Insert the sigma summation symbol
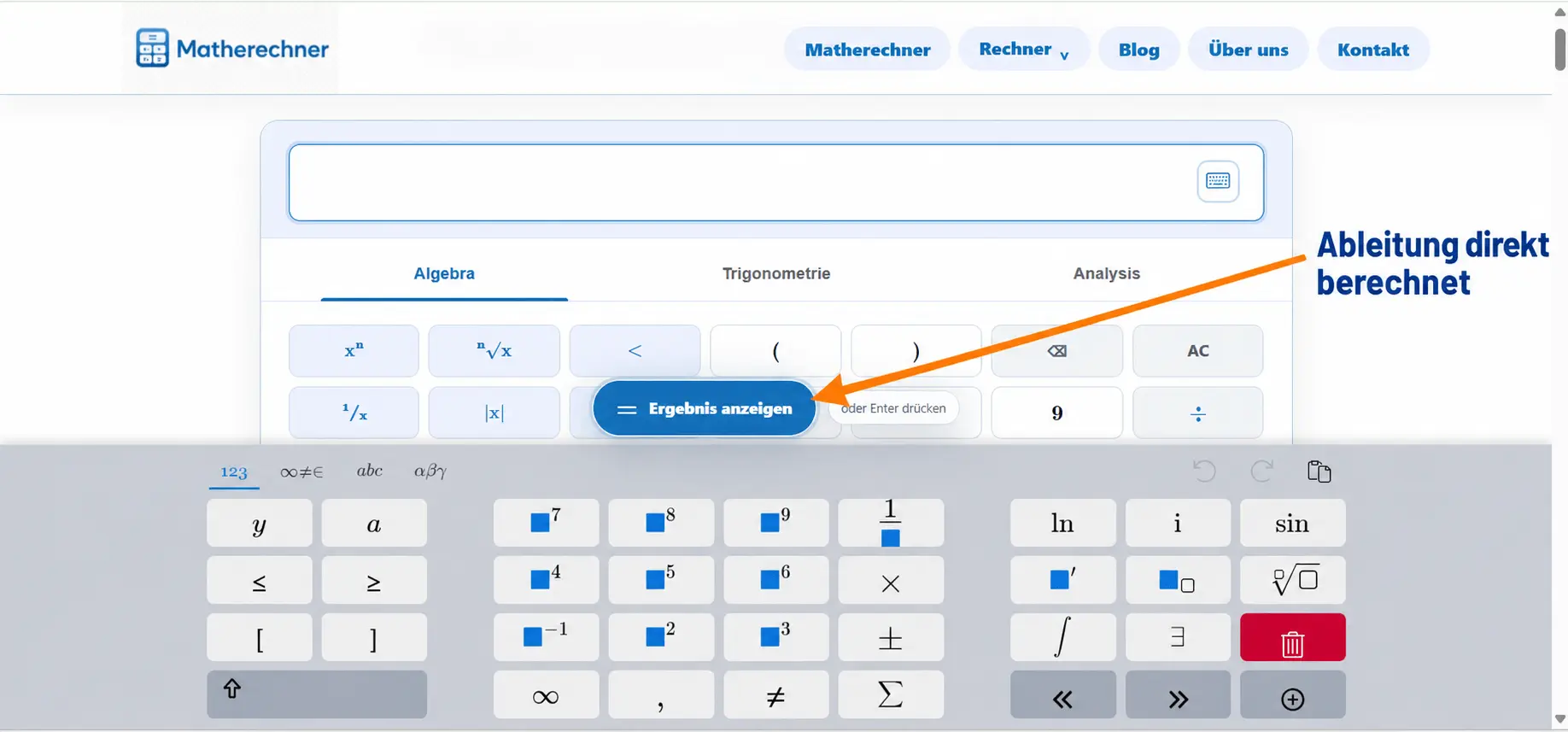1568x732 pixels. [x=891, y=694]
